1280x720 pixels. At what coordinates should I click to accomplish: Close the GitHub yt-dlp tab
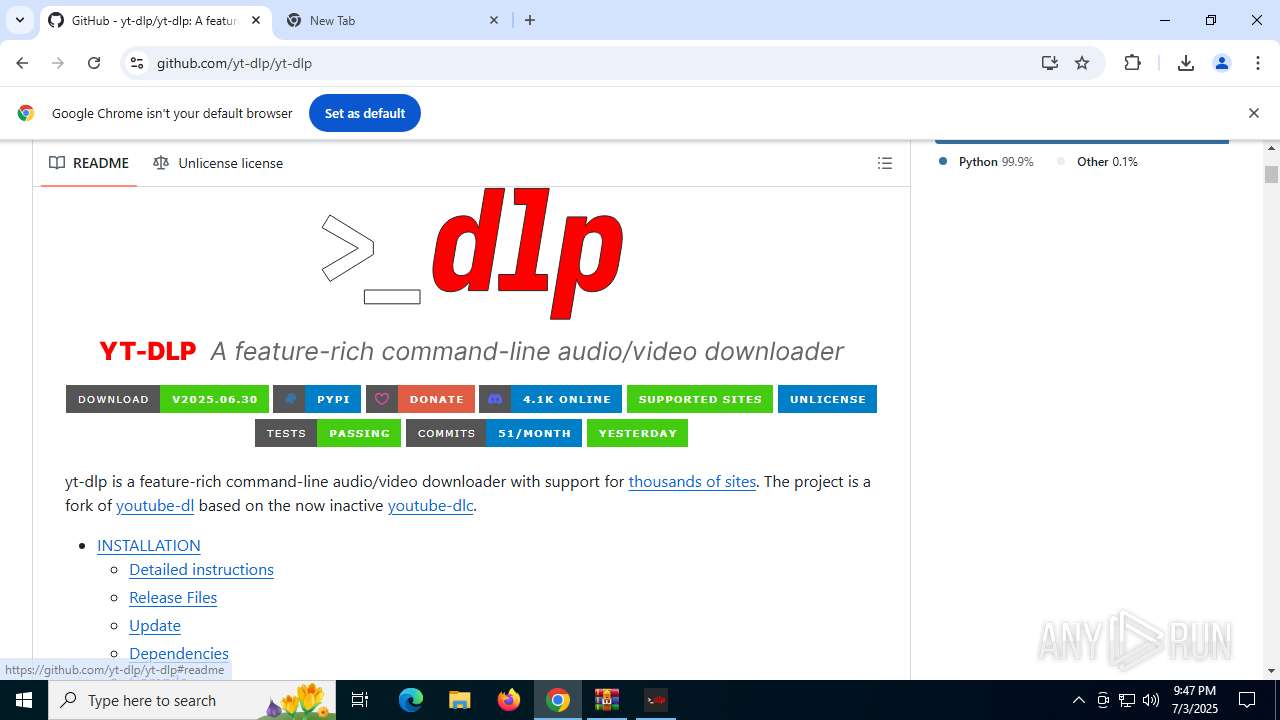click(x=255, y=20)
